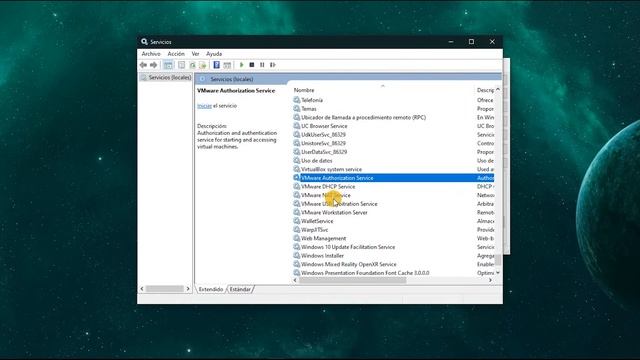This screenshot has height=360, width=640.
Task: Click the gear icon of Web Management
Action: (x=297, y=238)
